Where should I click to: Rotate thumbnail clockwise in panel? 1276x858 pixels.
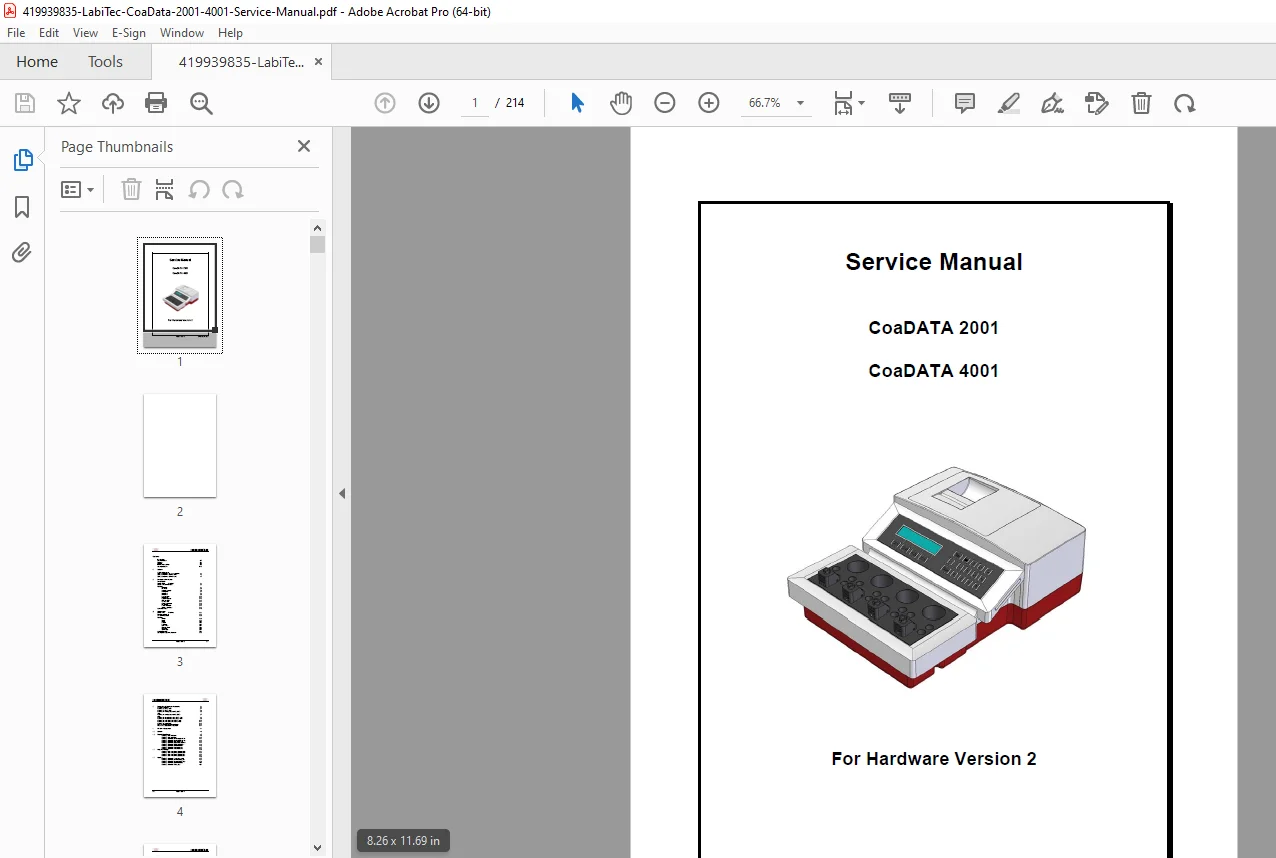pyautogui.click(x=233, y=189)
